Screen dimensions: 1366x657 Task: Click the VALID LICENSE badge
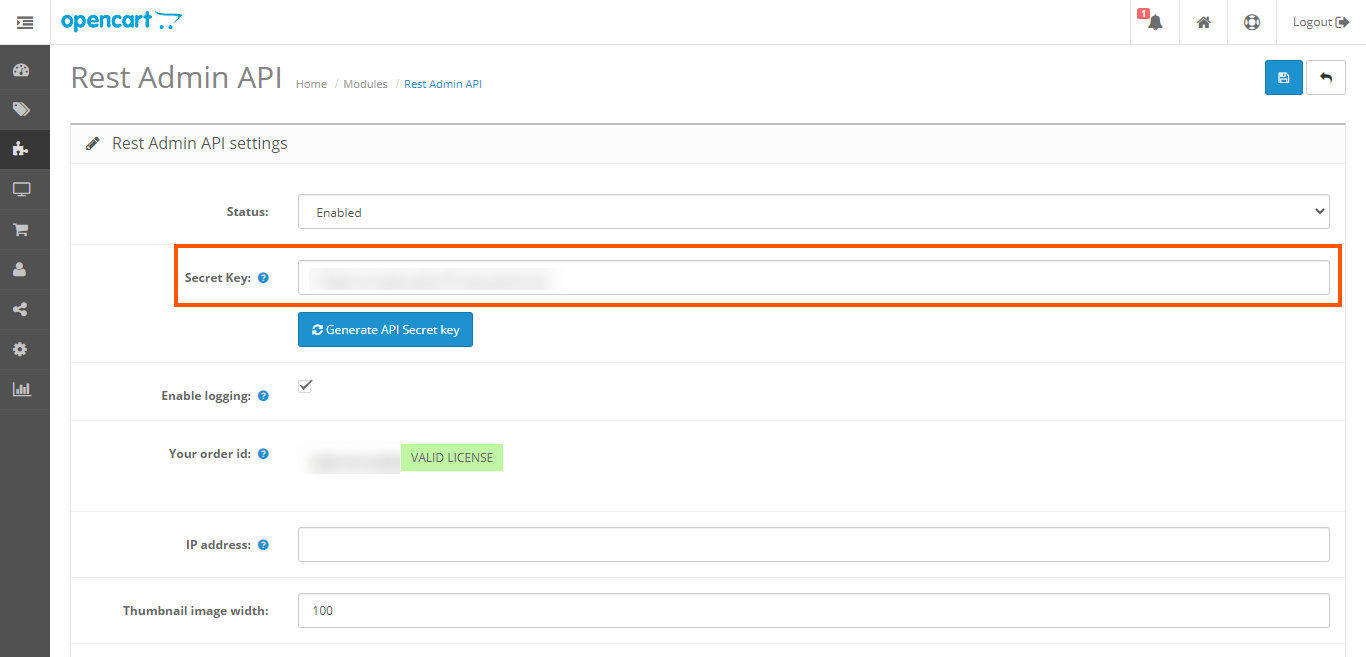pos(452,458)
